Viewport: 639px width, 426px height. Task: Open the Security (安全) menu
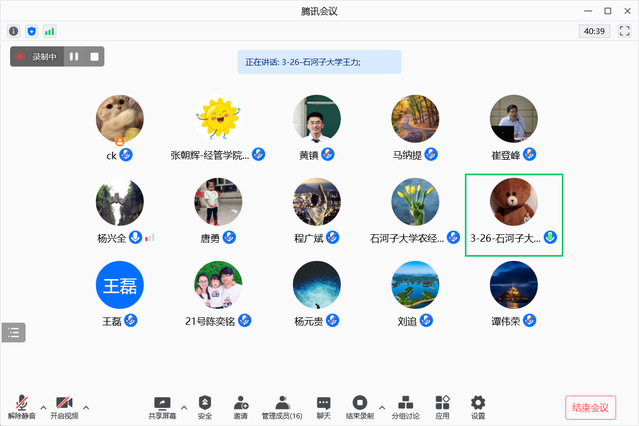coord(205,407)
